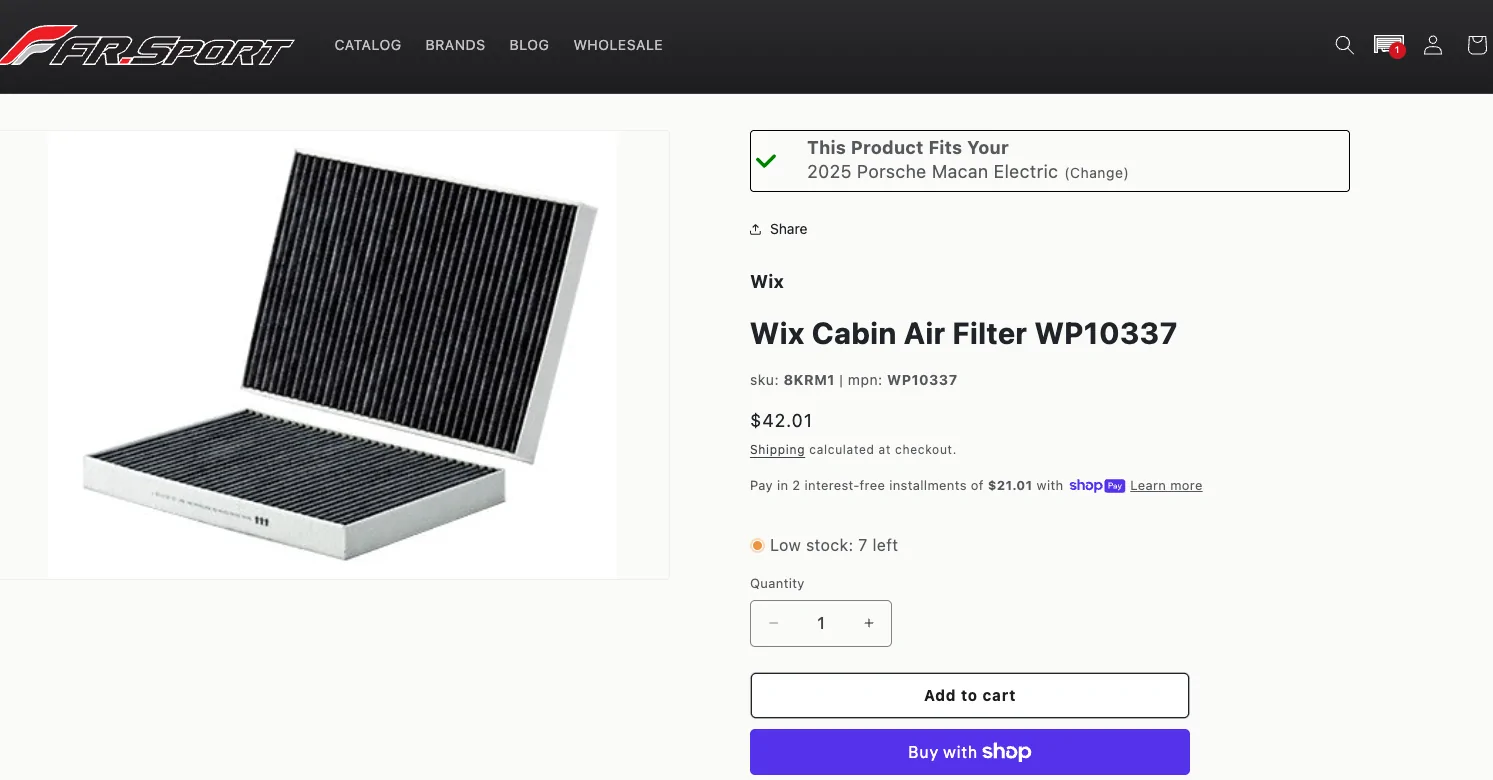Open the search panel
1493x780 pixels.
point(1344,45)
